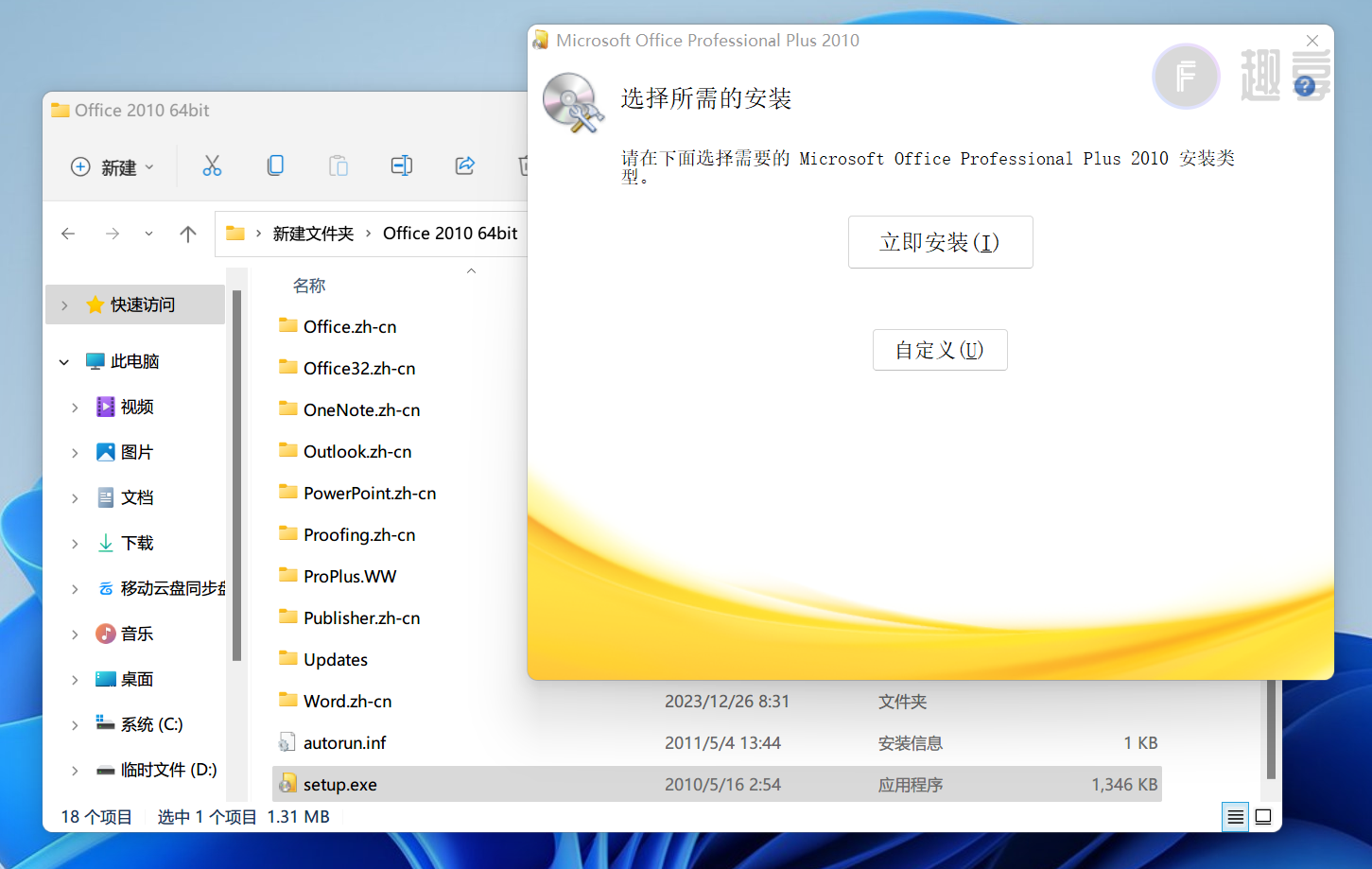Go back with the Explorer back arrow
Viewport: 1372px width, 869px height.
(x=68, y=234)
